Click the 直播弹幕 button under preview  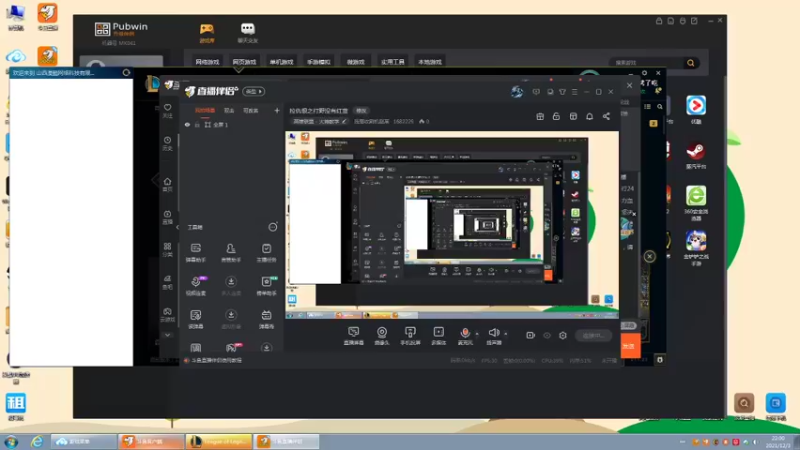click(x=354, y=336)
